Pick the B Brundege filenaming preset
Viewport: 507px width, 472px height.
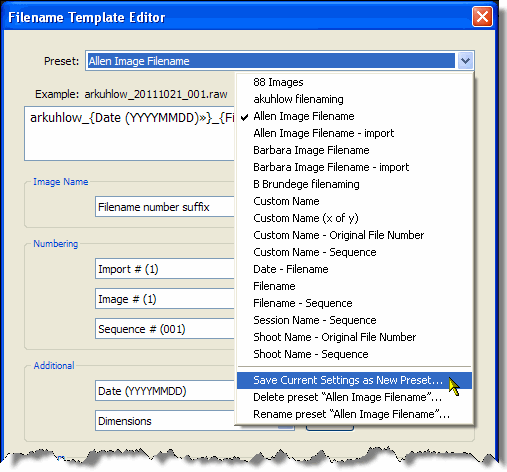click(x=354, y=184)
